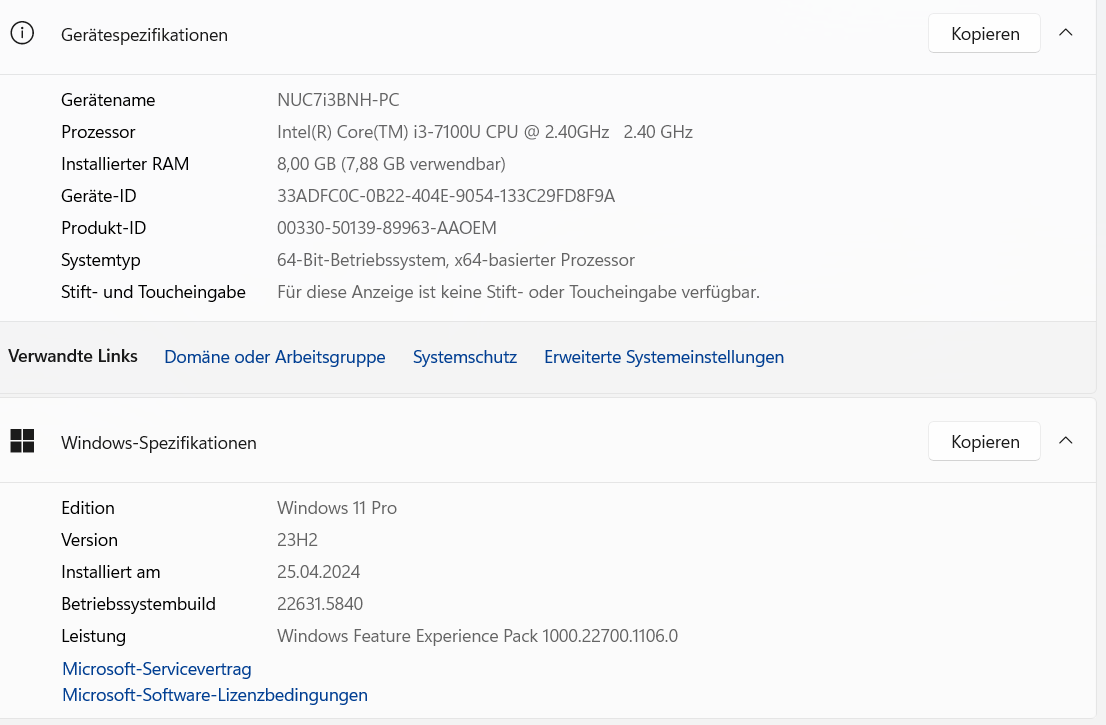Open the Microsoft-Servicevertrag link

[x=157, y=669]
